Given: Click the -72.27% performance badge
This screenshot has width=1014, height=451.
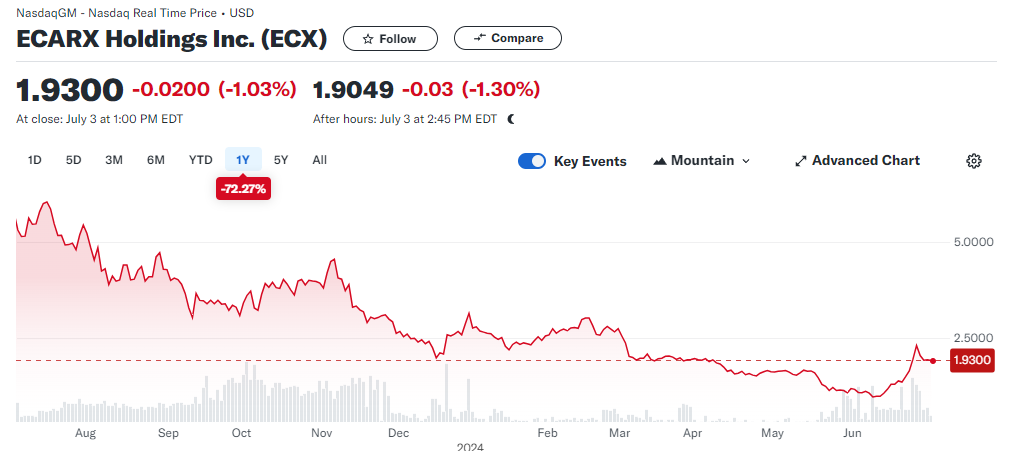Looking at the screenshot, I should click(x=243, y=190).
